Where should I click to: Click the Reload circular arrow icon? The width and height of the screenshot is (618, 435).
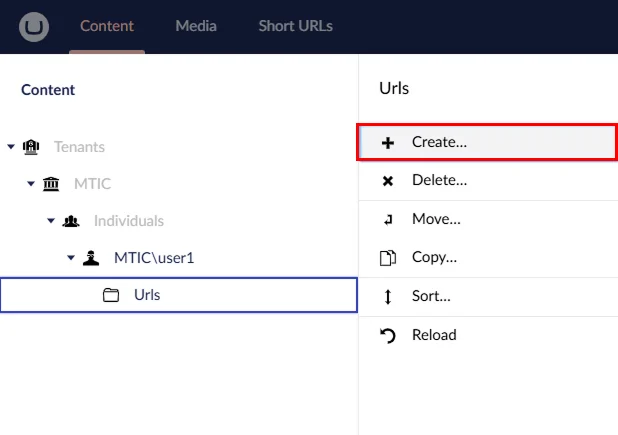(389, 335)
